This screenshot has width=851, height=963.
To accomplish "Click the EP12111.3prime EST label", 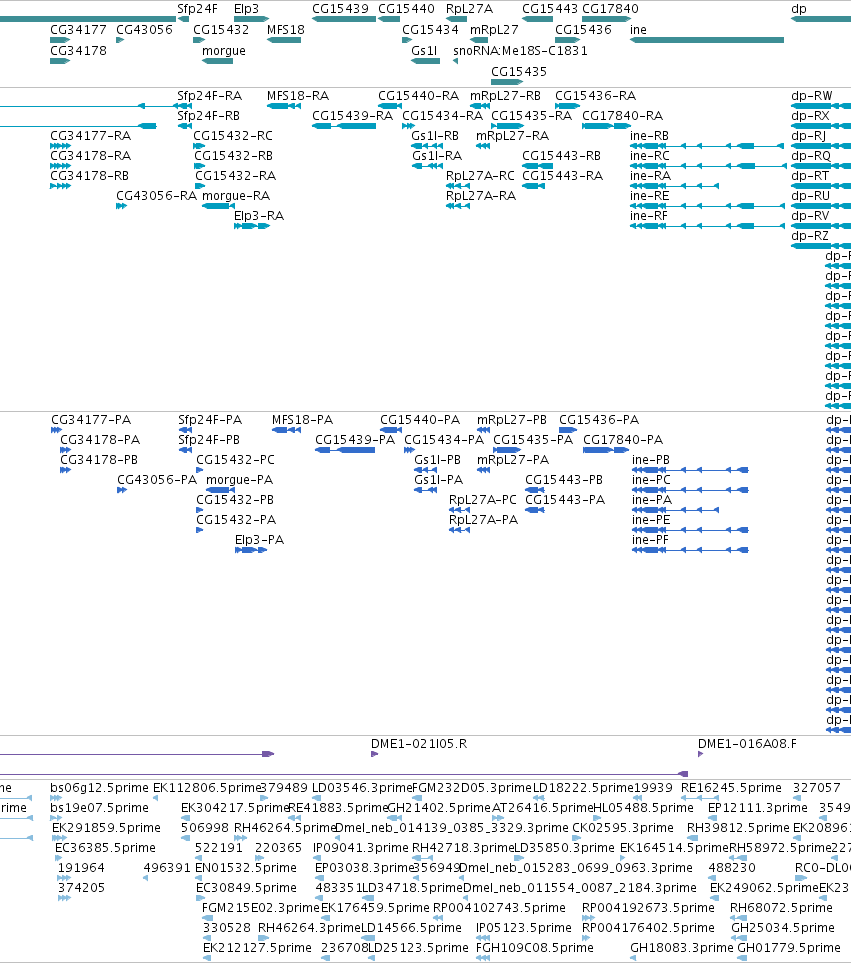I will pyautogui.click(x=758, y=808).
